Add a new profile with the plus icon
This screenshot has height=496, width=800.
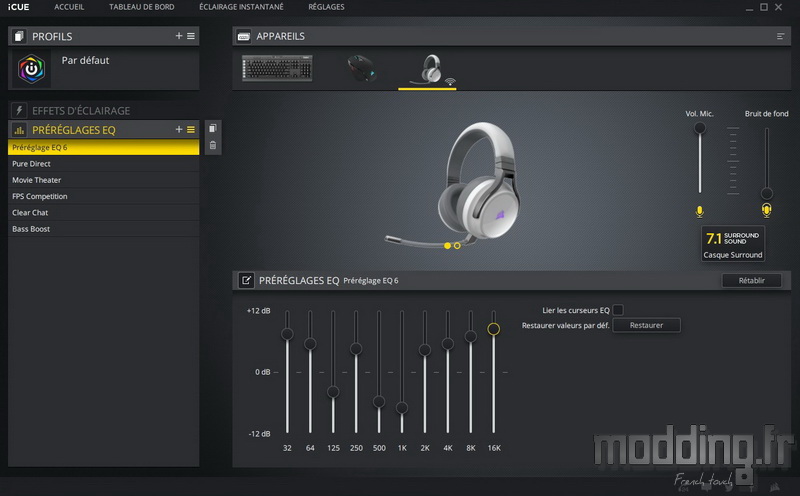(179, 36)
